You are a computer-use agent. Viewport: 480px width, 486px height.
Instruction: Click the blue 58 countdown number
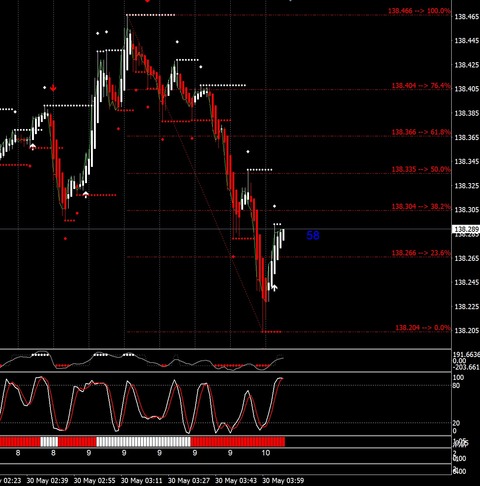click(313, 236)
